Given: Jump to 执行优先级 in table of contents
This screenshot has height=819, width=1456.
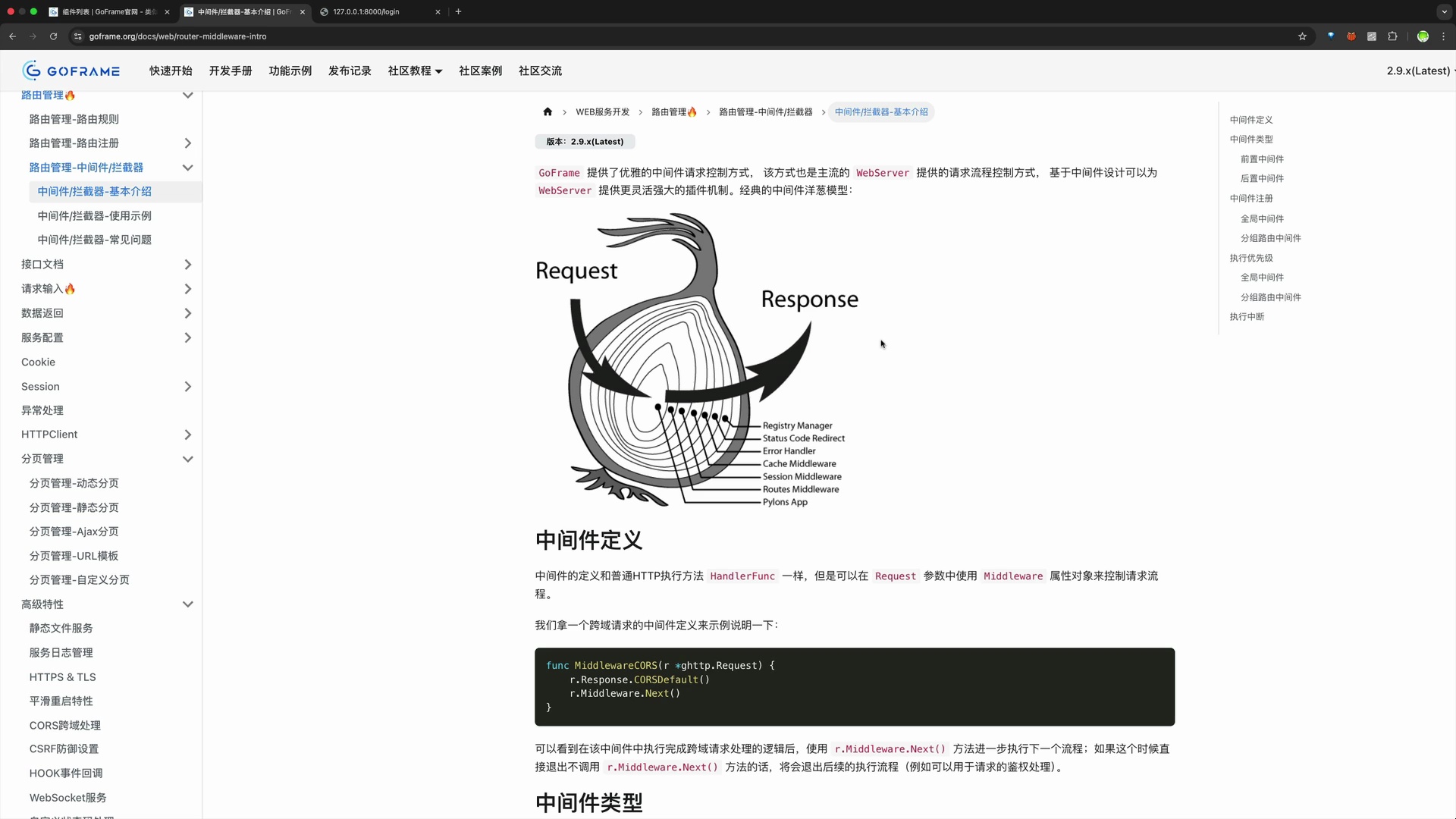Looking at the screenshot, I should (x=1251, y=258).
